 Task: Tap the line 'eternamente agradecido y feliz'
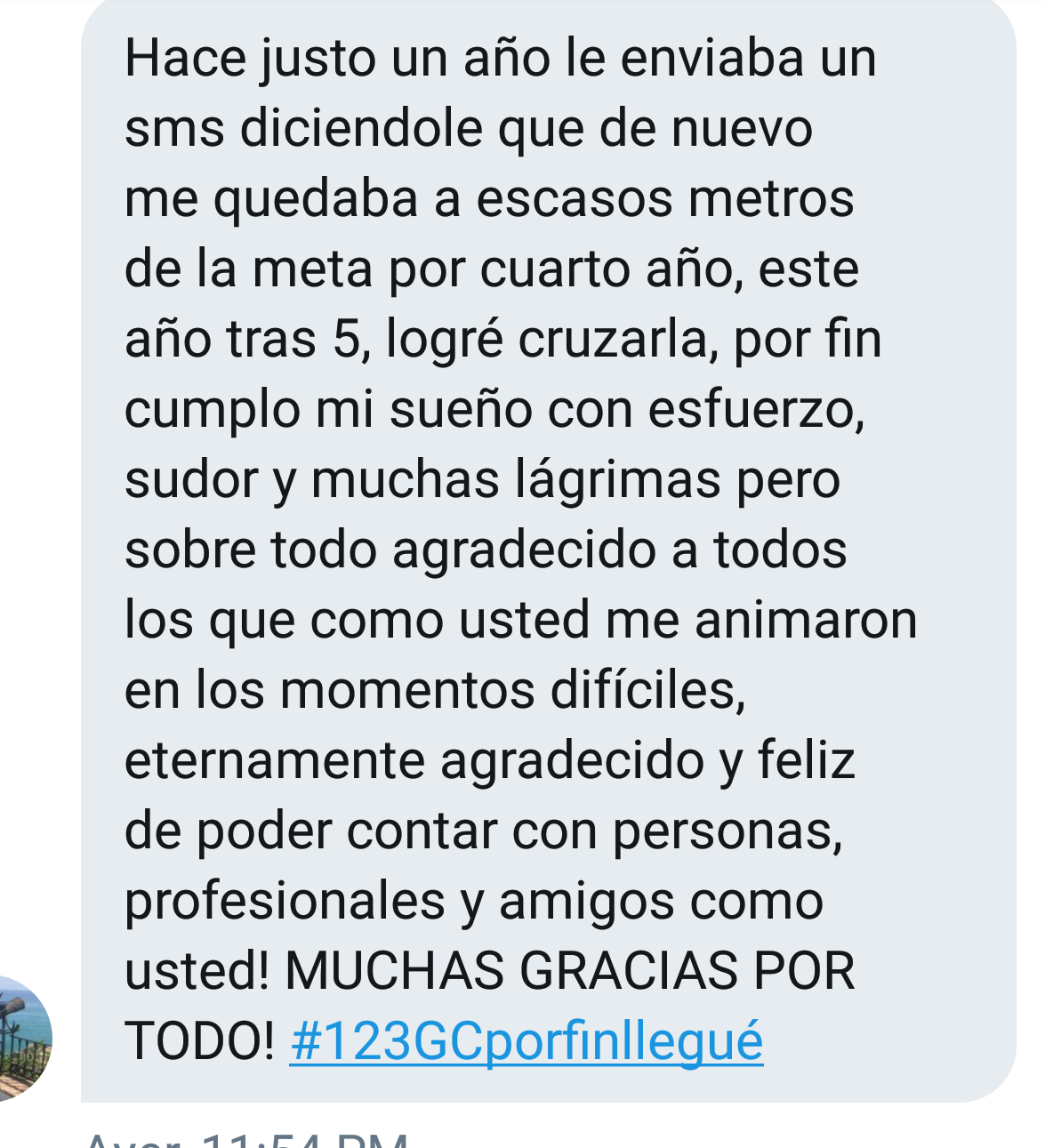(490, 762)
